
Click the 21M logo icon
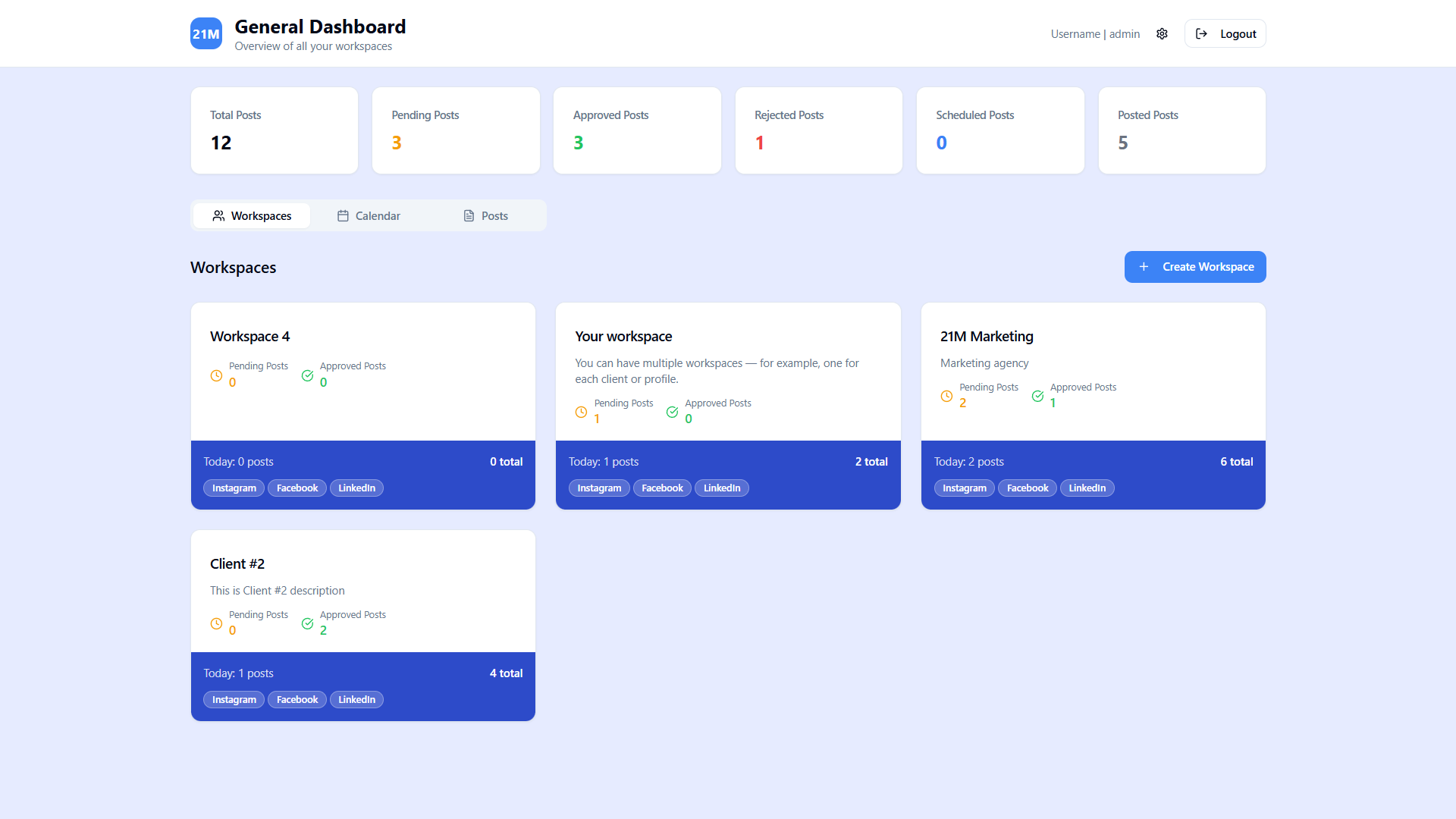pyautogui.click(x=206, y=33)
